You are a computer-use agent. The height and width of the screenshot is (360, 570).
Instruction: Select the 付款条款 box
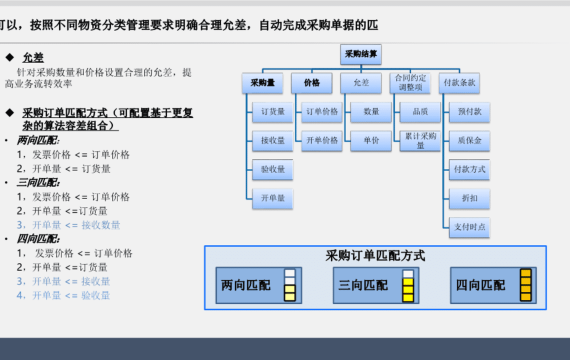click(x=459, y=83)
